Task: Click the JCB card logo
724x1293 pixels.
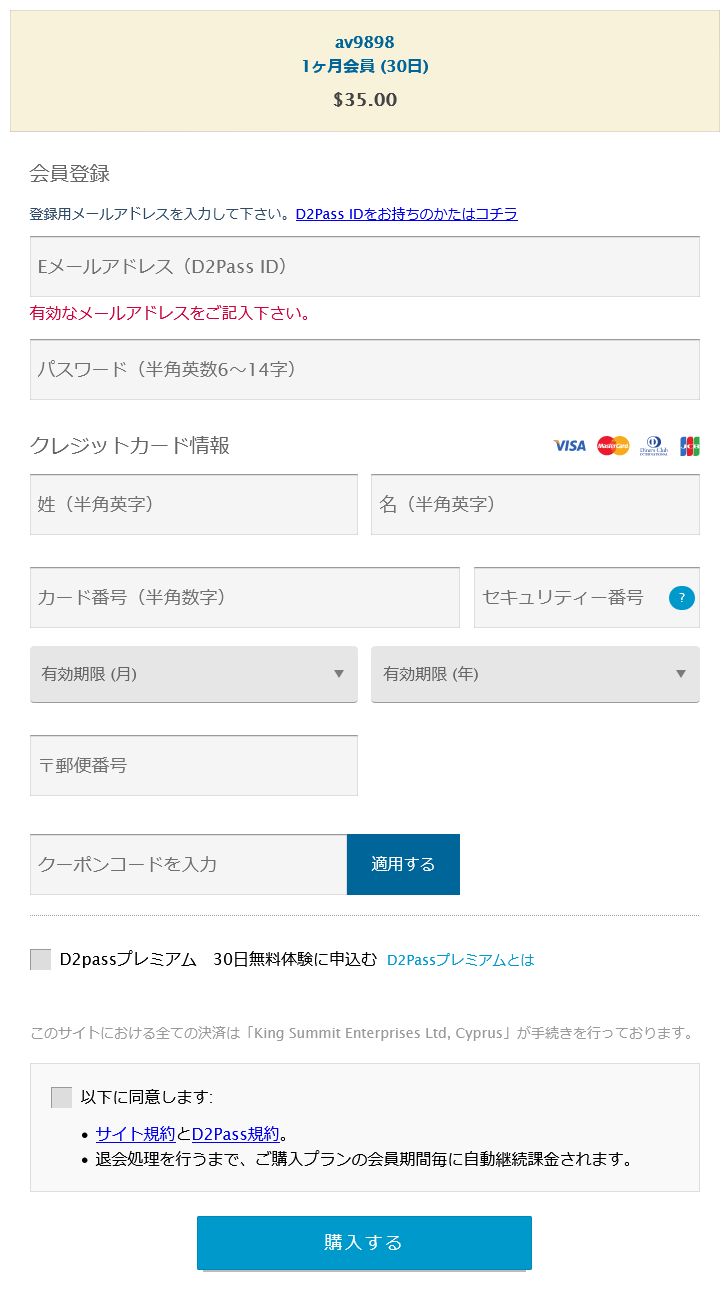Action: [689, 446]
